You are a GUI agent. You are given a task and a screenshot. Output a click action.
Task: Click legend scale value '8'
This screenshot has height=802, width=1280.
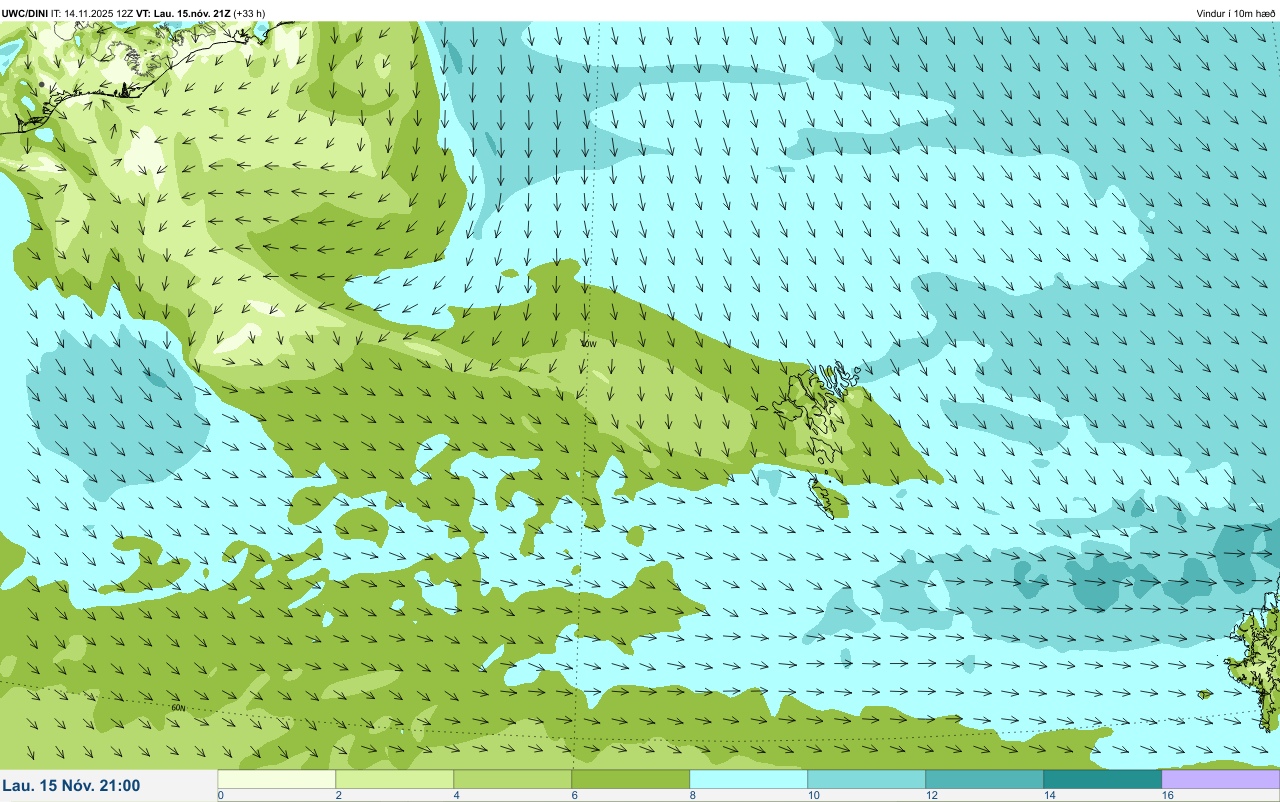[x=693, y=795]
